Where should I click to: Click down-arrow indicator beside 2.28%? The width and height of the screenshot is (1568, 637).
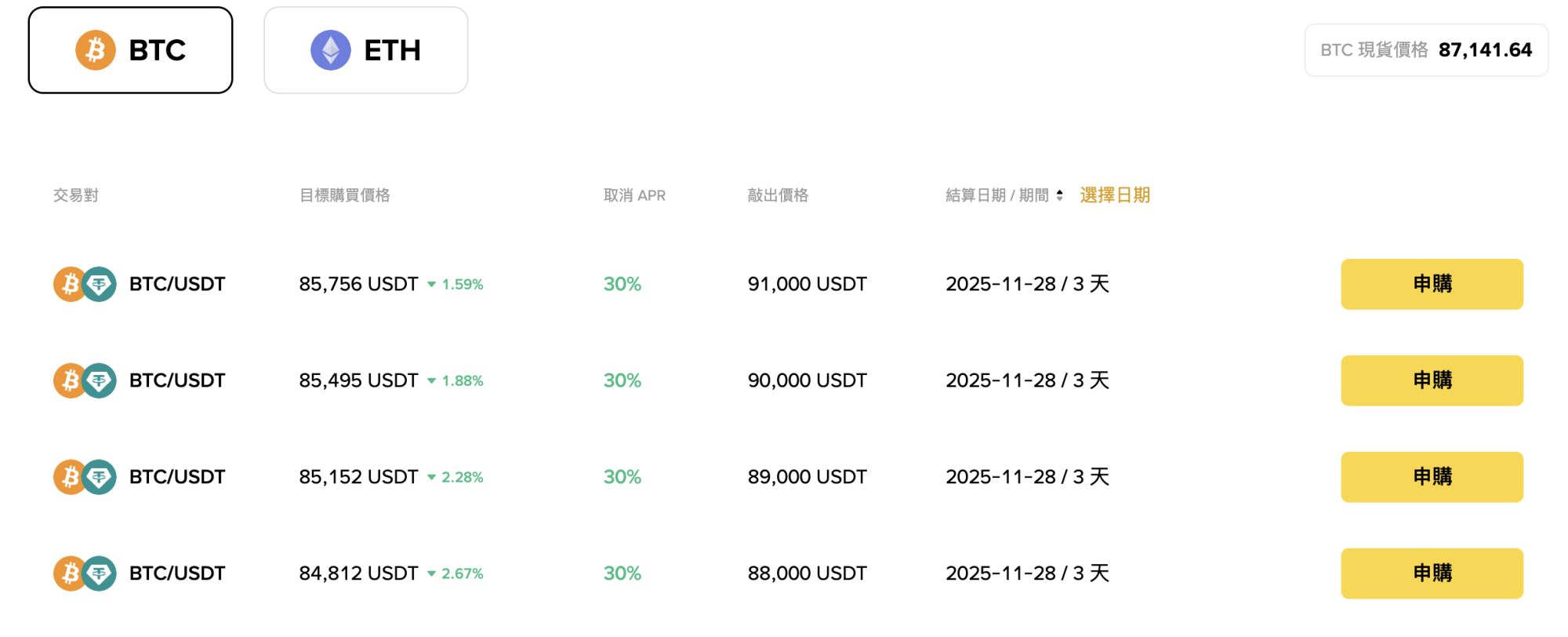click(431, 478)
